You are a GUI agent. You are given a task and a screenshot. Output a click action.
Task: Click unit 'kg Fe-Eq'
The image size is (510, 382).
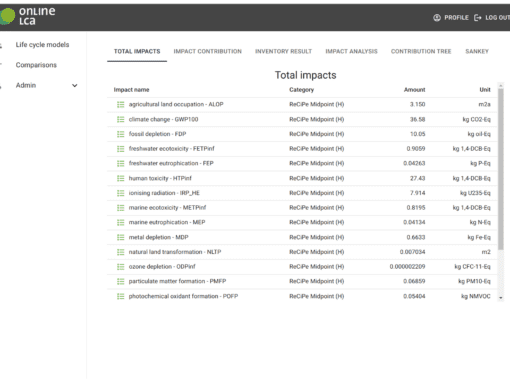pos(479,237)
